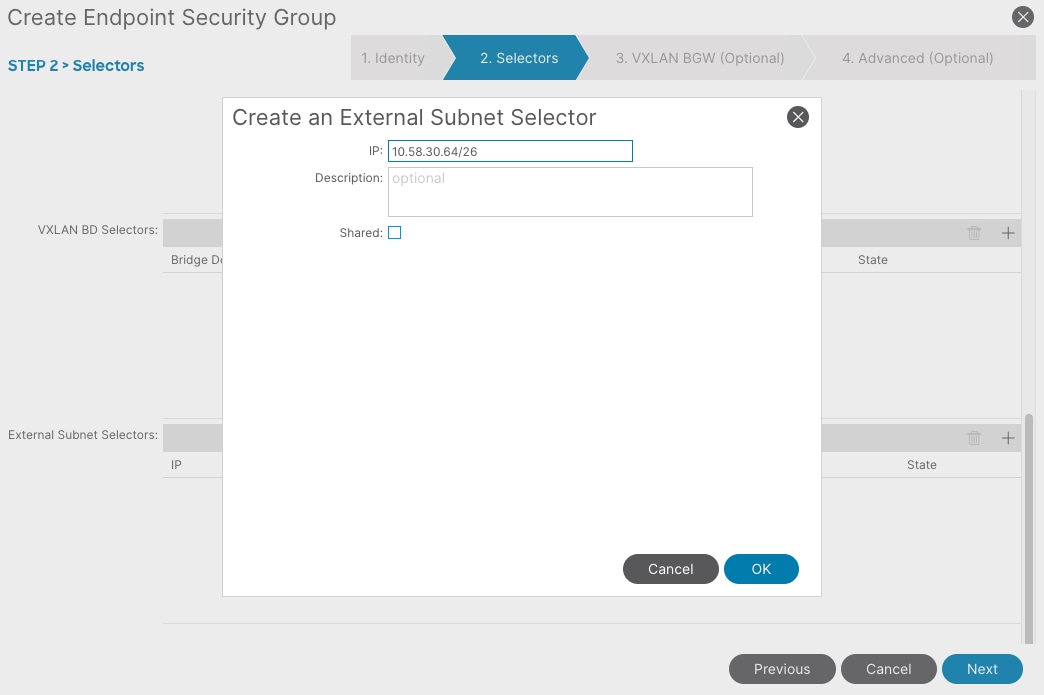Cancel the External Subnet Selector dialog
The width and height of the screenshot is (1044, 695).
670,569
